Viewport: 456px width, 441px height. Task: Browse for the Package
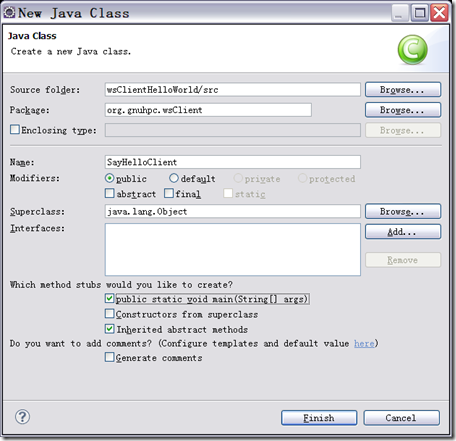(x=403, y=110)
